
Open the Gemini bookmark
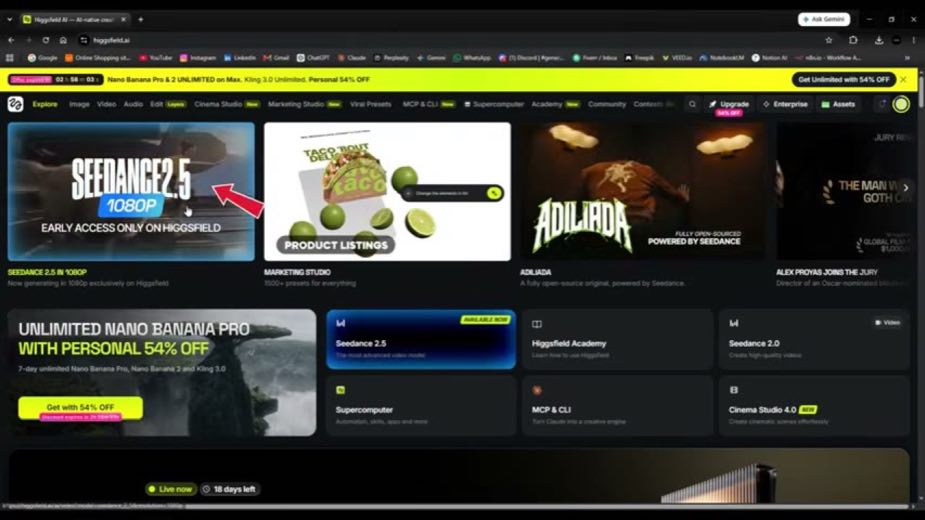(x=431, y=58)
